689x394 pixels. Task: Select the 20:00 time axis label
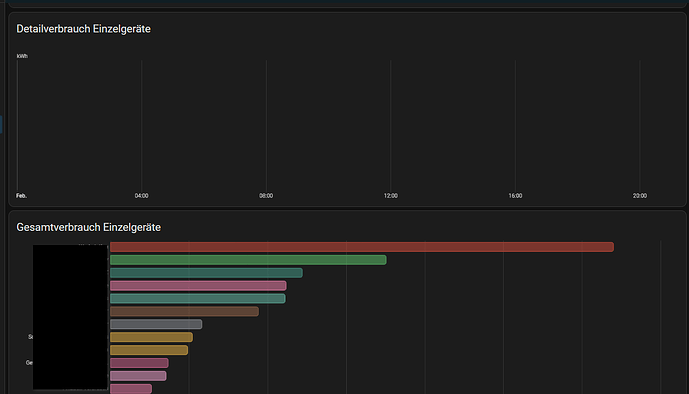pyautogui.click(x=640, y=196)
